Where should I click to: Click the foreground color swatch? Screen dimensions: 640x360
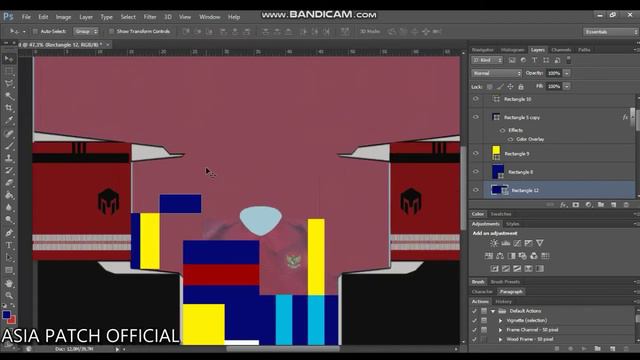pos(6,315)
